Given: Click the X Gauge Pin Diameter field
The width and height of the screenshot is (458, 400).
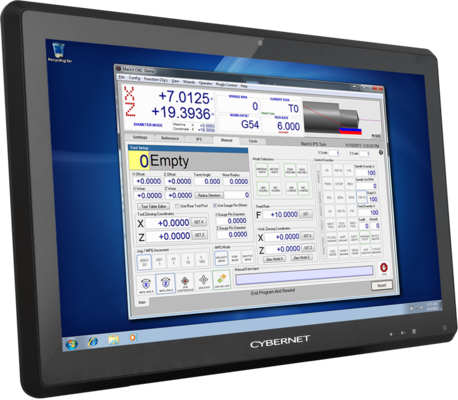Looking at the screenshot, I should click(232, 221).
